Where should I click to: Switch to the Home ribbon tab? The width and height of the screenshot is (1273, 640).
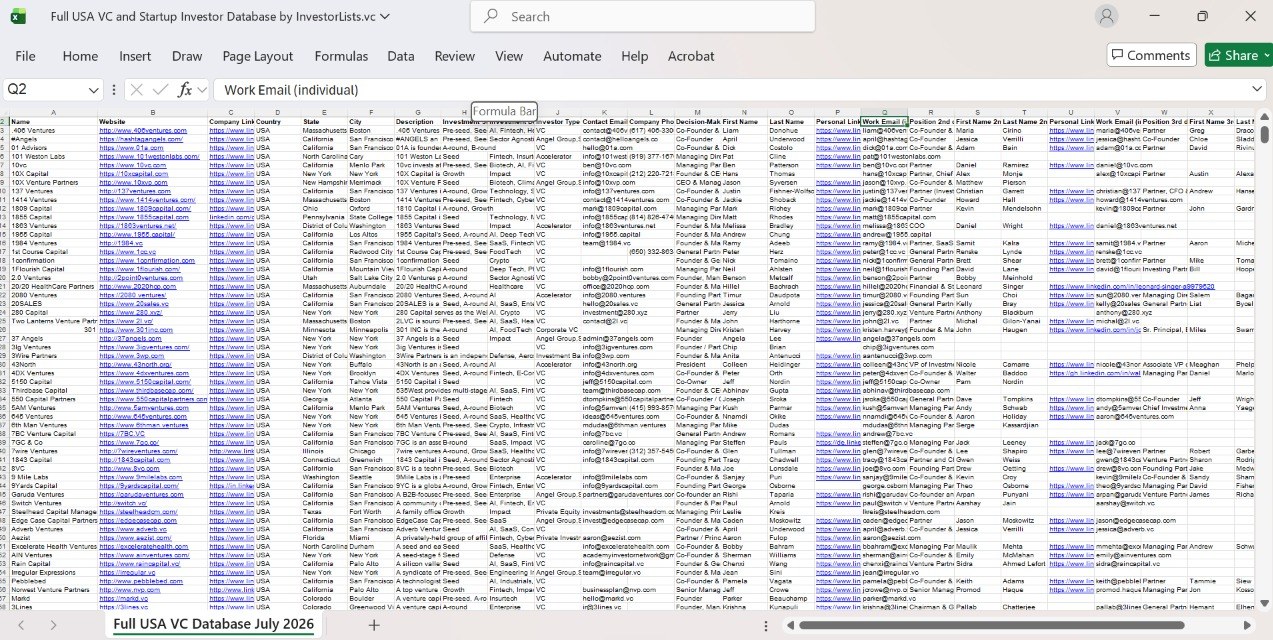80,56
